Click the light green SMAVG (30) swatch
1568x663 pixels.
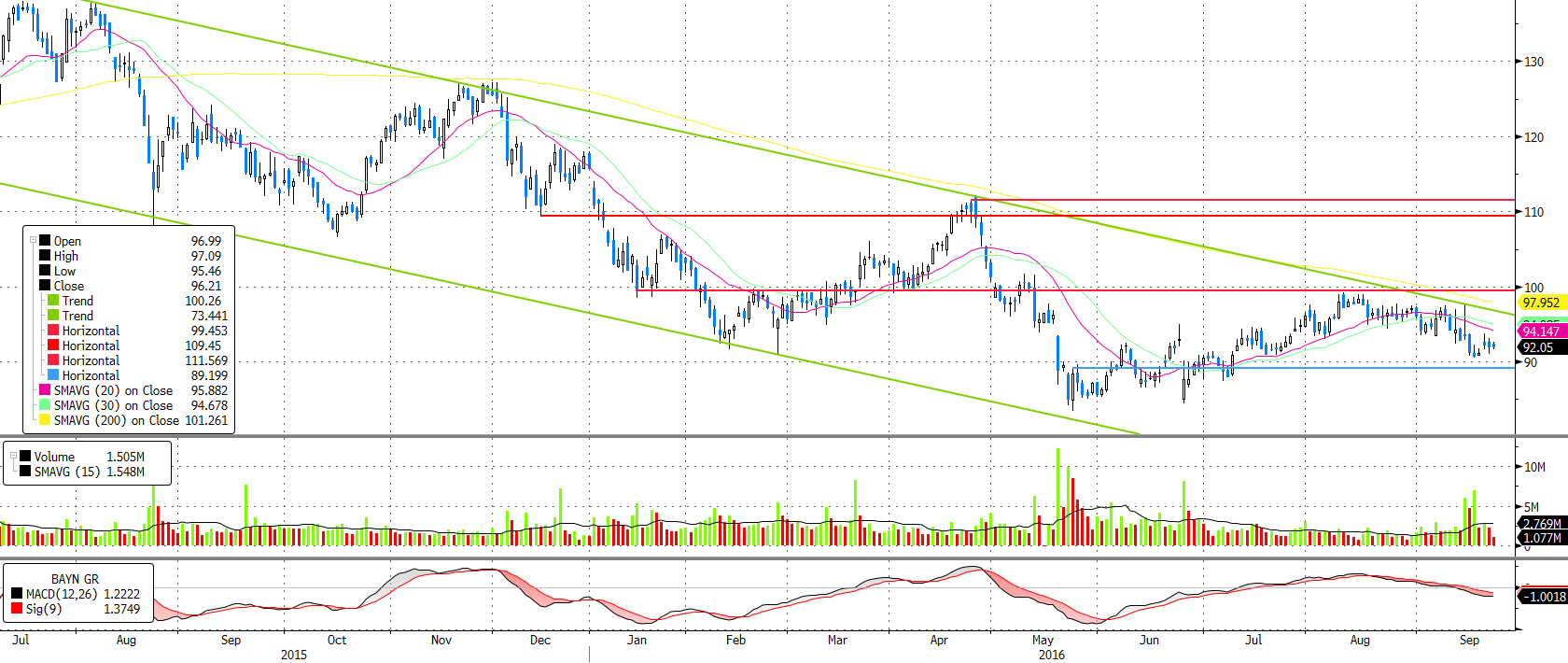[x=45, y=404]
